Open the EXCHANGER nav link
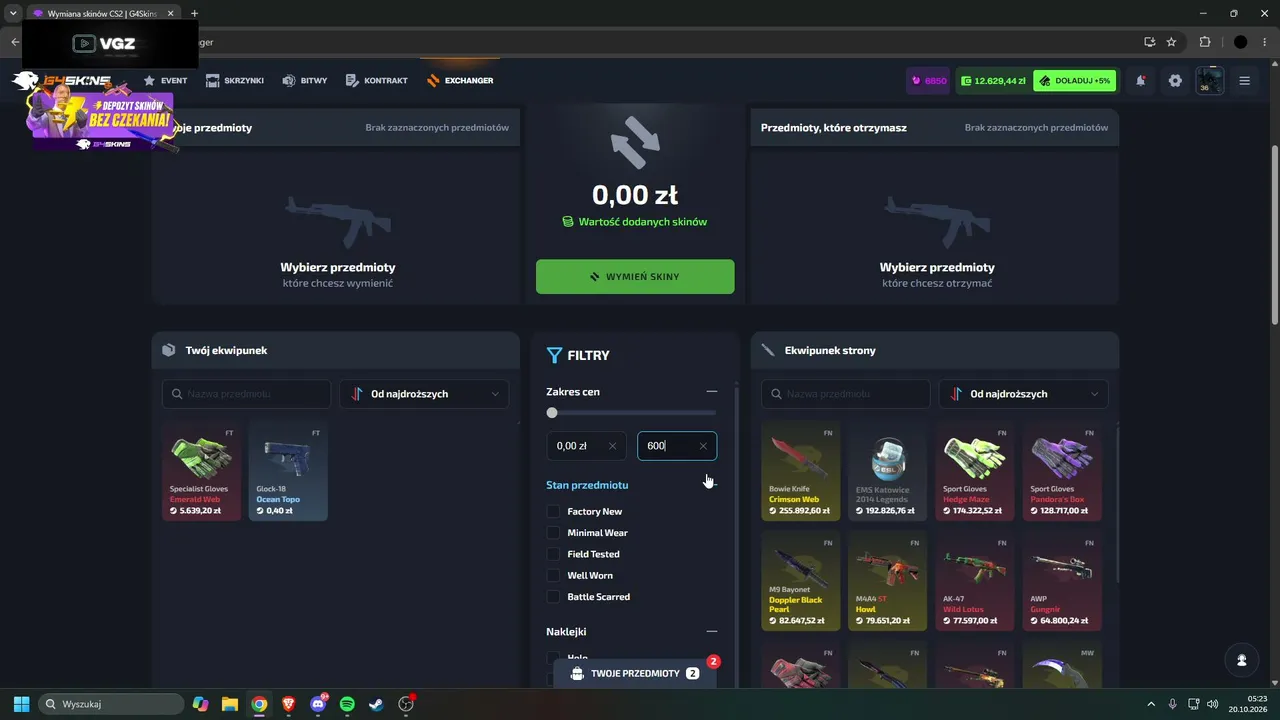The image size is (1280, 720). (x=460, y=81)
